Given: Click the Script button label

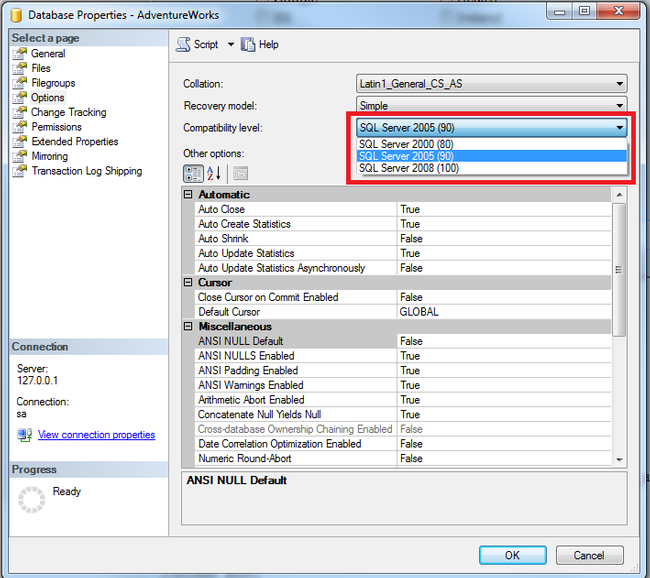Looking at the screenshot, I should [x=206, y=44].
